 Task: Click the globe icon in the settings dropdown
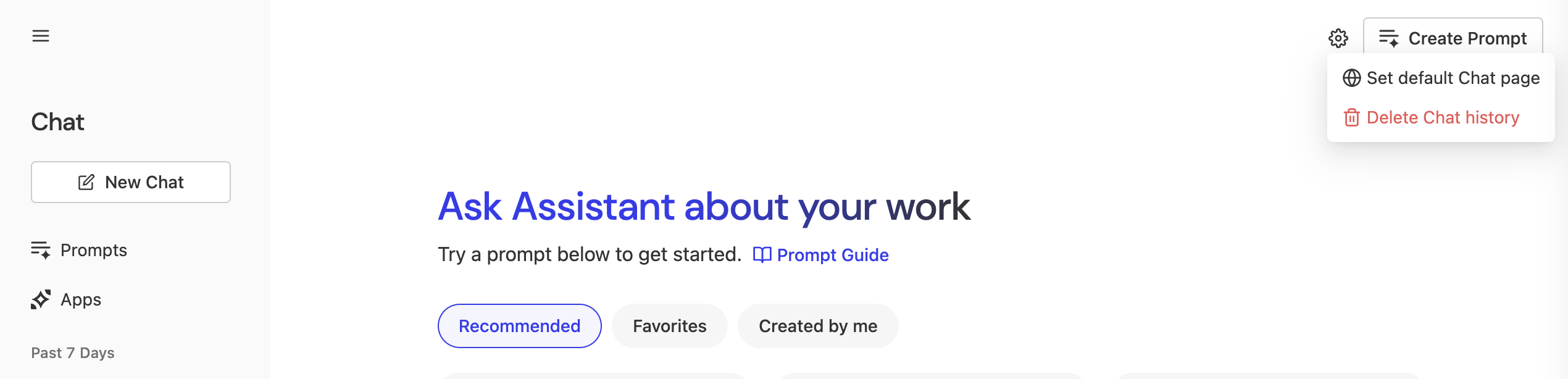(x=1351, y=78)
